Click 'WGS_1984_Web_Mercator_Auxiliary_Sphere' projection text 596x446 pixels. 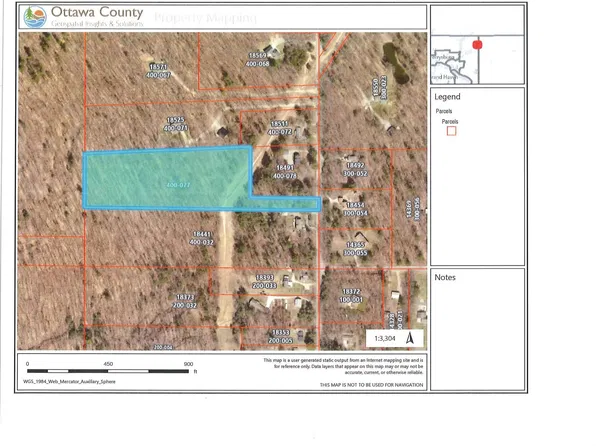point(69,381)
